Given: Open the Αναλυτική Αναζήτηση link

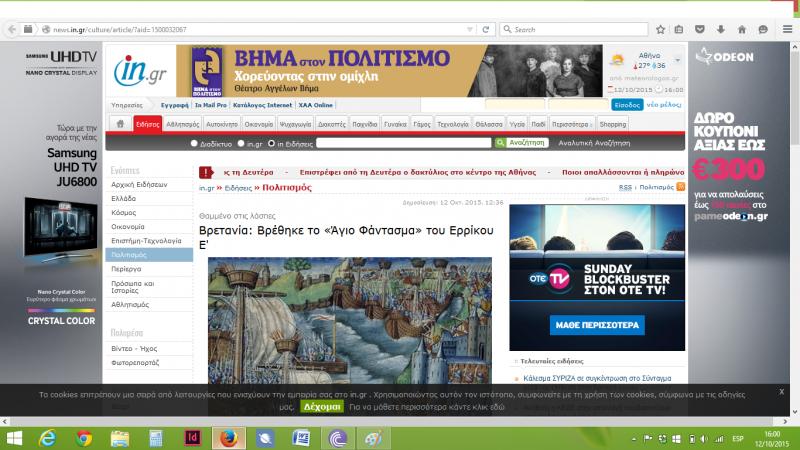Looking at the screenshot, I should click(x=594, y=143).
